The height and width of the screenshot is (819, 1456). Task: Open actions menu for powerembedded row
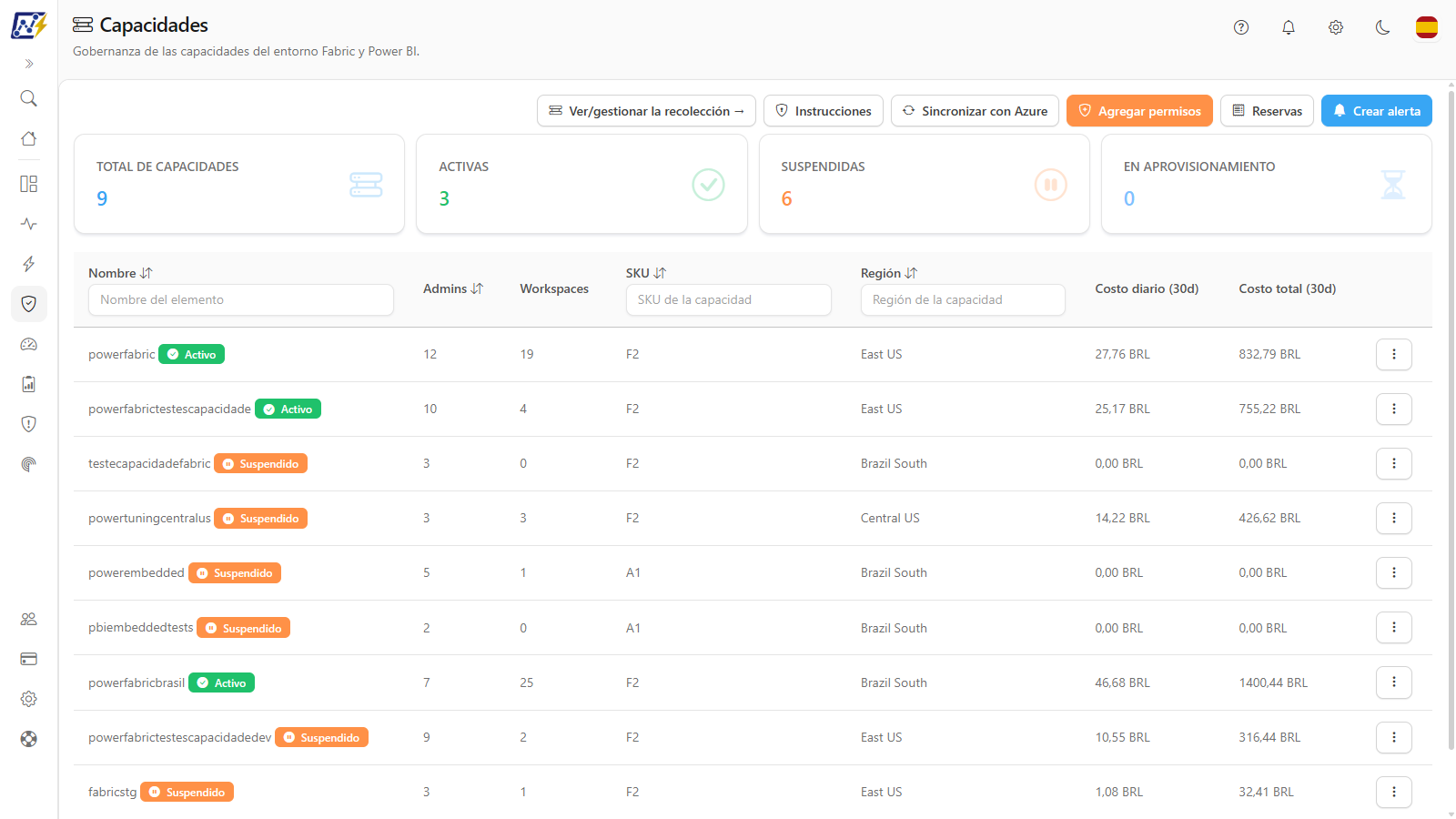[x=1394, y=573]
